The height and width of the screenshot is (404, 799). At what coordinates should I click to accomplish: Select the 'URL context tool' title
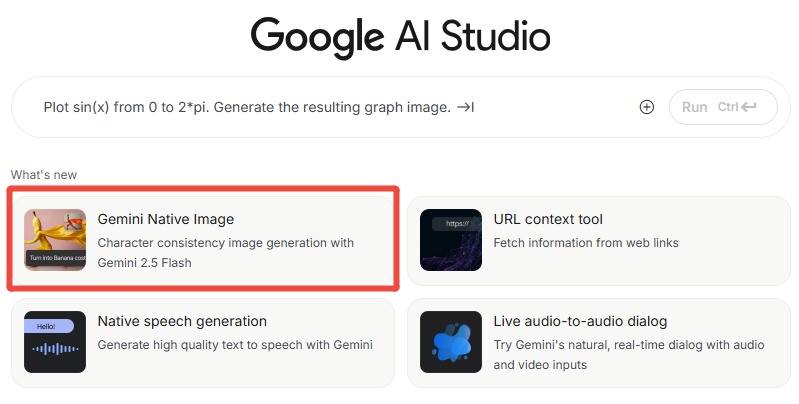[x=548, y=219]
